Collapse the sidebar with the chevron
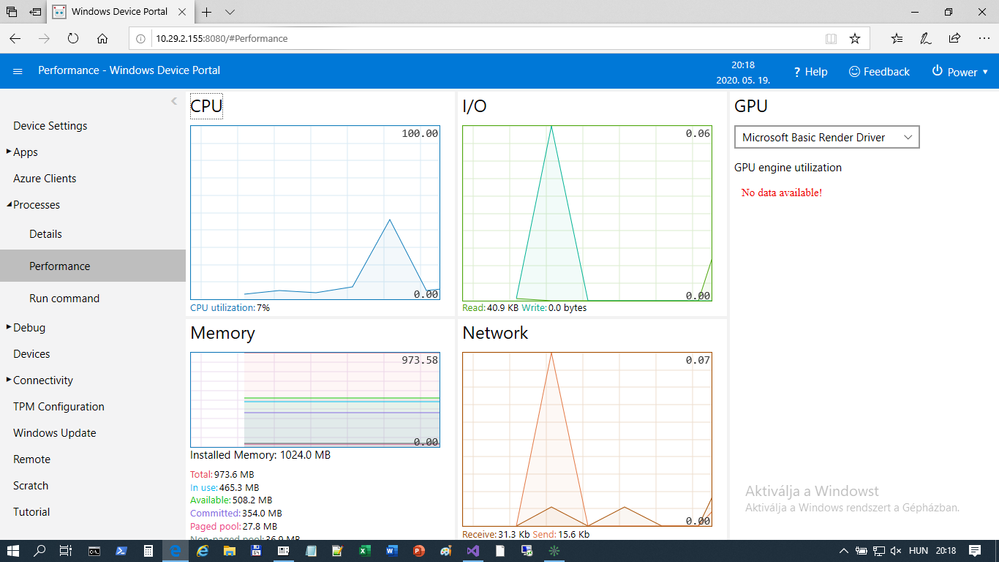Viewport: 999px width, 562px height. click(x=174, y=101)
